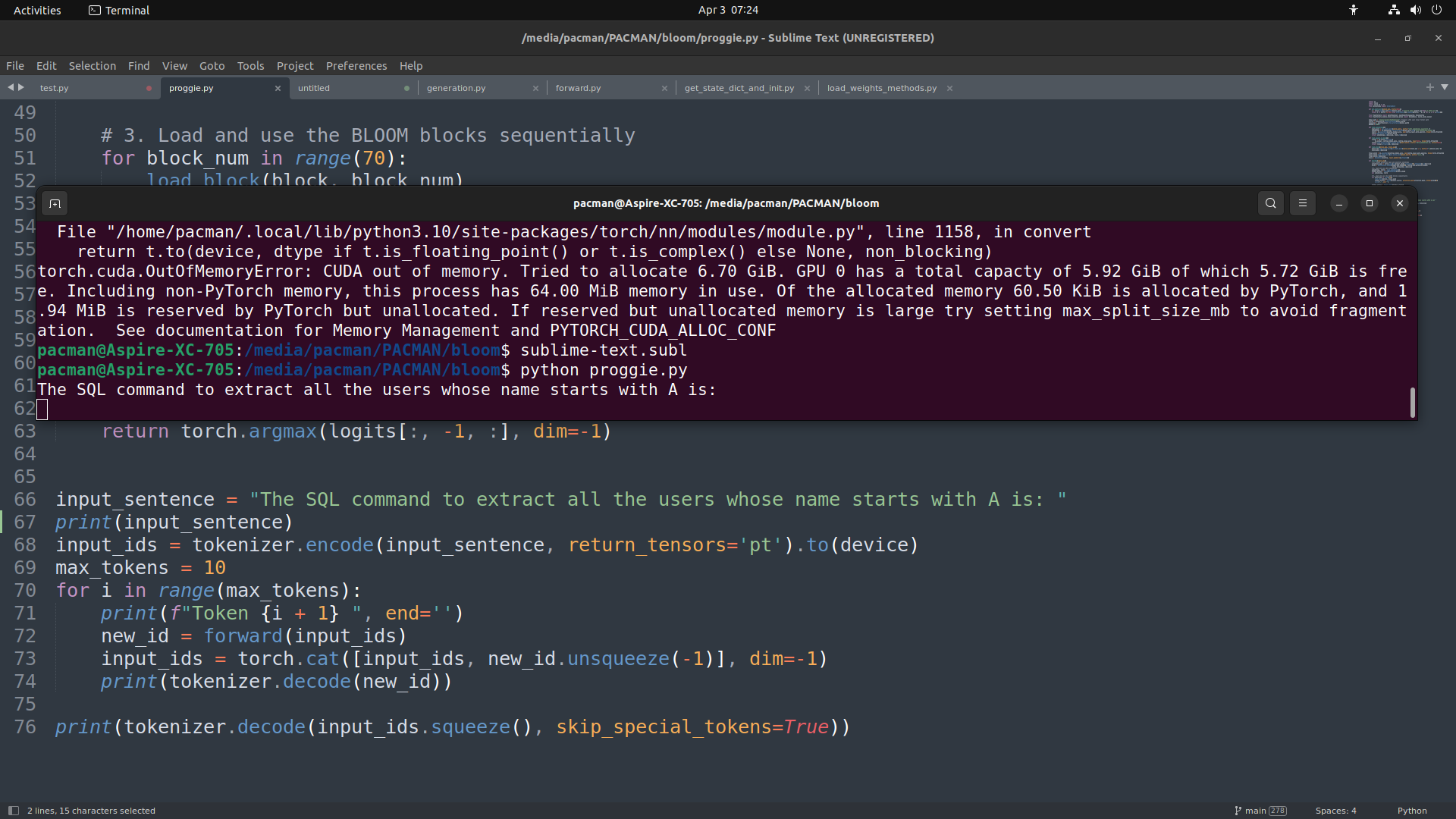Open the Preferences menu
Image resolution: width=1456 pixels, height=819 pixels.
click(x=356, y=66)
